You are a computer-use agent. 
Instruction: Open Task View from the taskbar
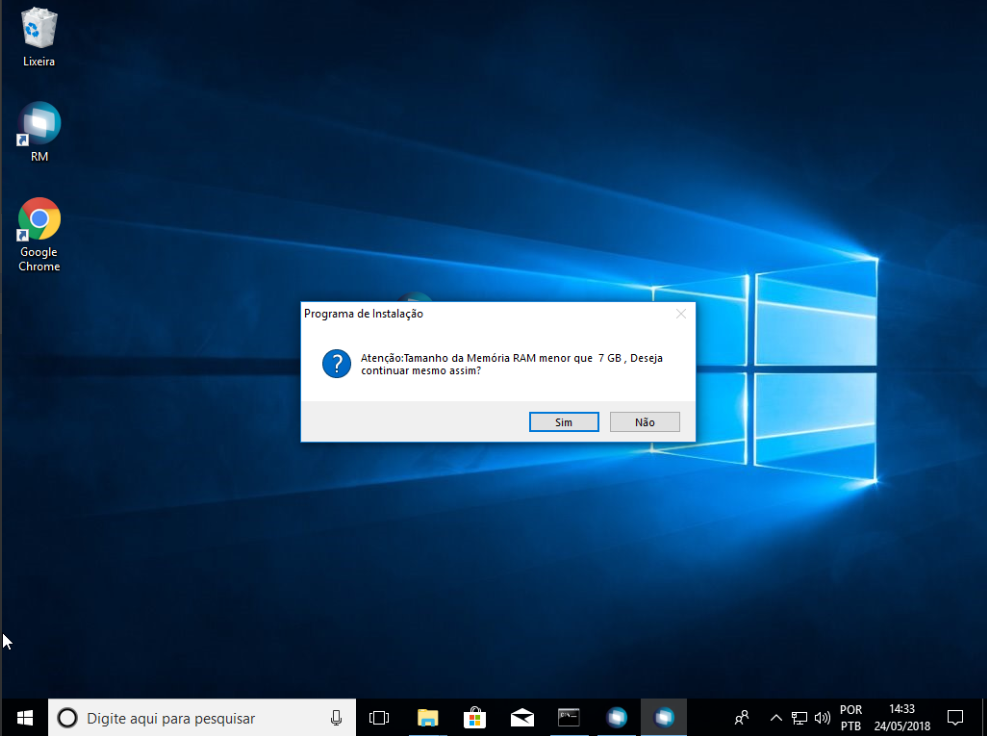click(x=379, y=718)
